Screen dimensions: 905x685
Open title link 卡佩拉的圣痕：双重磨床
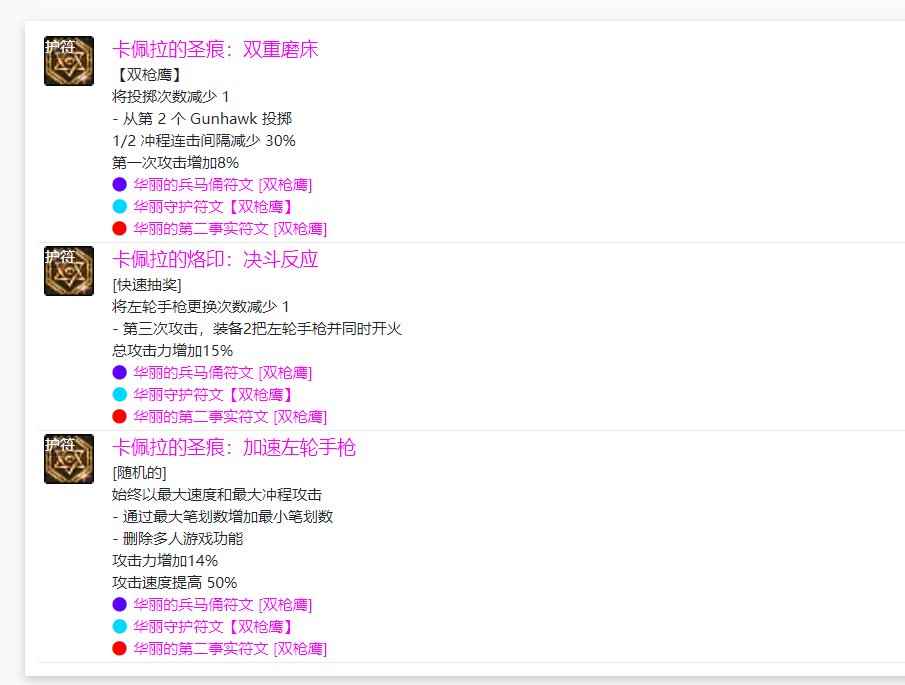click(x=215, y=49)
